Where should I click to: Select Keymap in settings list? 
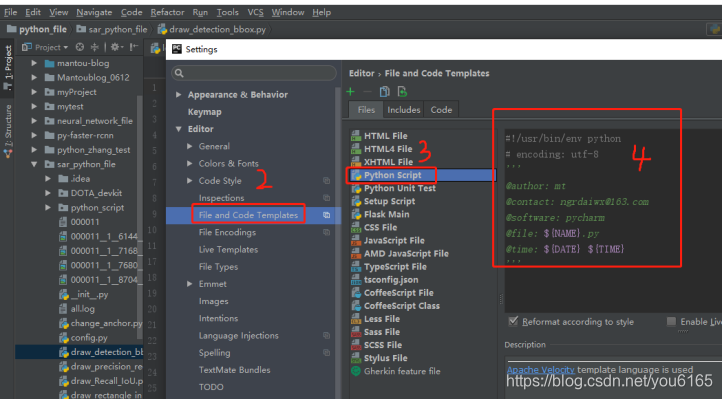click(205, 112)
